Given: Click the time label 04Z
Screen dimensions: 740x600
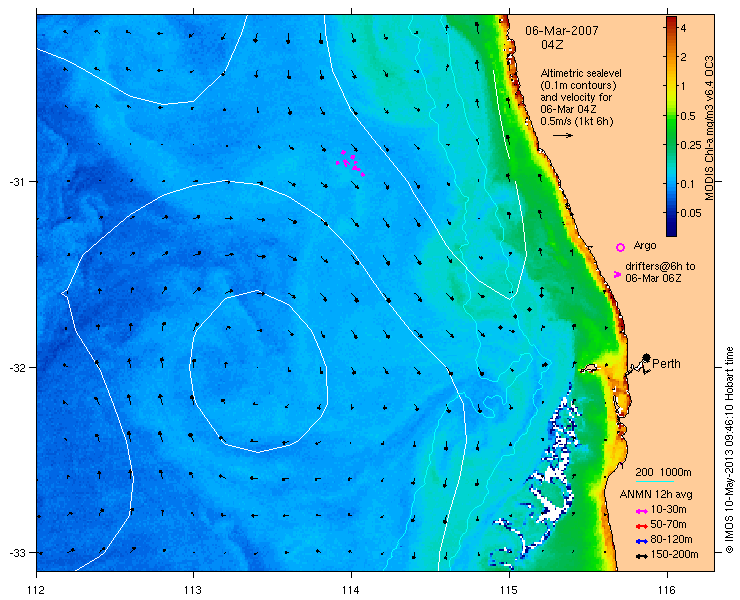Looking at the screenshot, I should click(552, 45).
